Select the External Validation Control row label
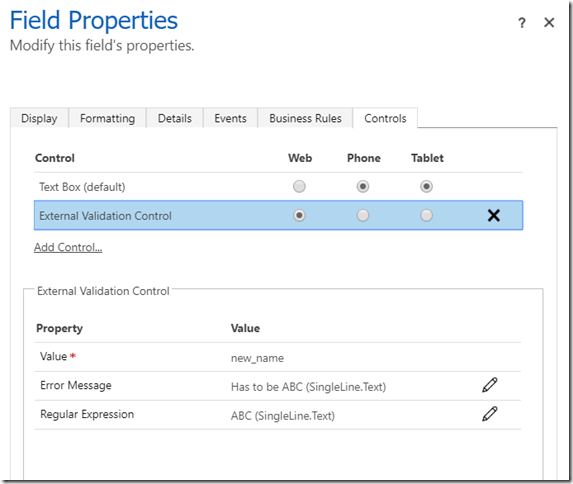Image resolution: width=573 pixels, height=484 pixels. tap(105, 216)
